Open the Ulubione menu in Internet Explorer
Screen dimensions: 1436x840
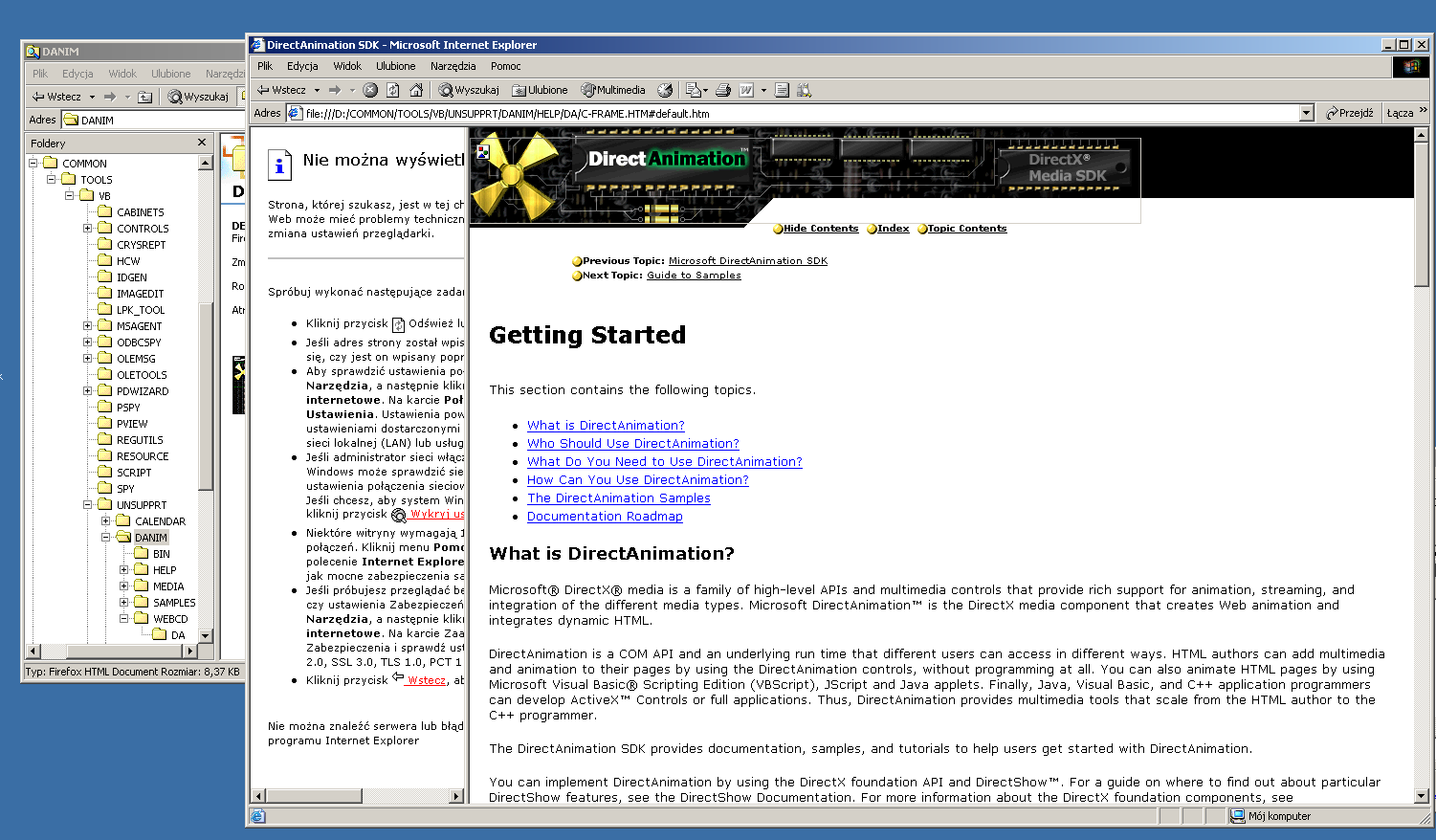[x=395, y=66]
